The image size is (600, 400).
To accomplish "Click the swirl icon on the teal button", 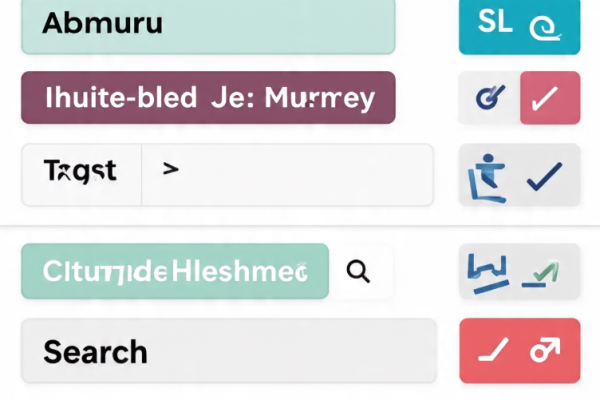I will click(542, 27).
